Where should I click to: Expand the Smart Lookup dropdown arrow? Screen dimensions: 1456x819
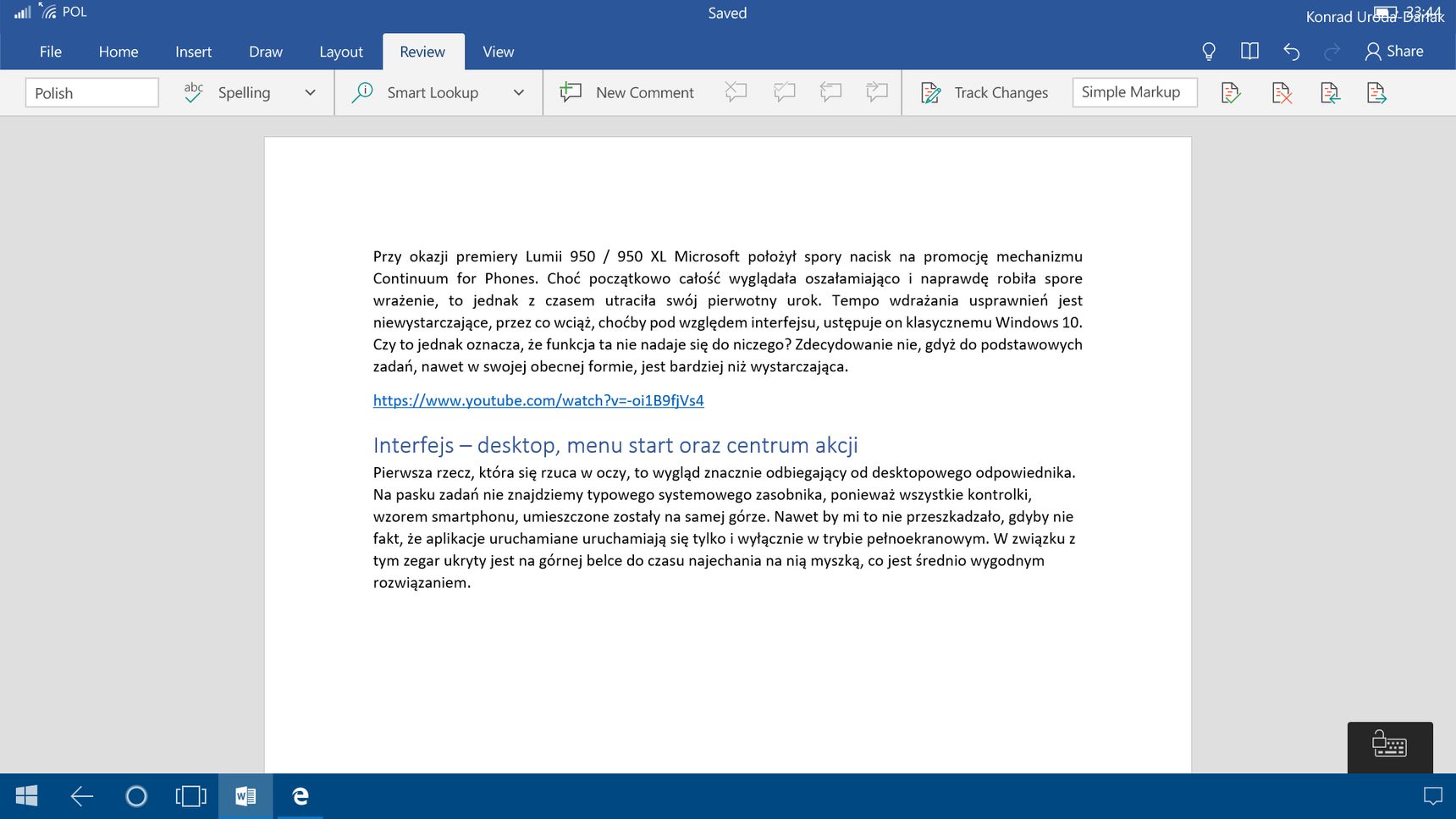coord(519,93)
